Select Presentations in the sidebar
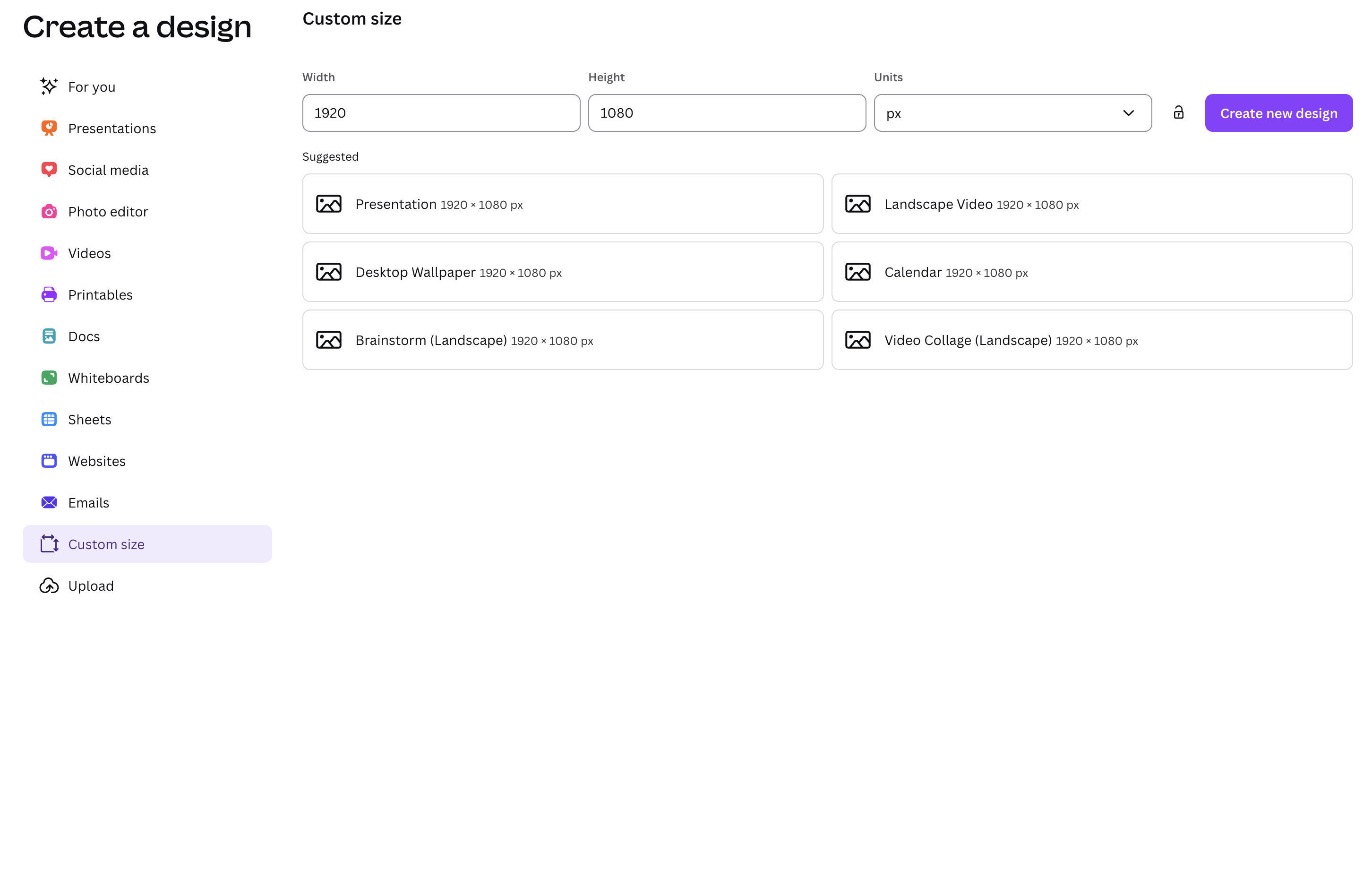This screenshot has height=878, width=1372. click(147, 128)
